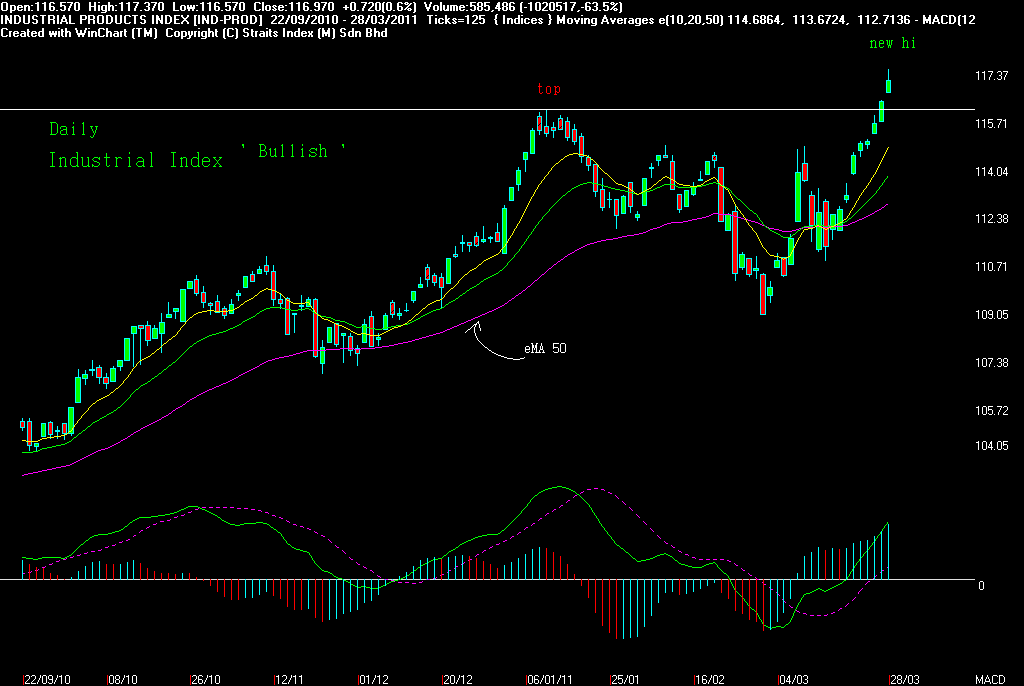Click the Ticks=125 header text

point(456,20)
